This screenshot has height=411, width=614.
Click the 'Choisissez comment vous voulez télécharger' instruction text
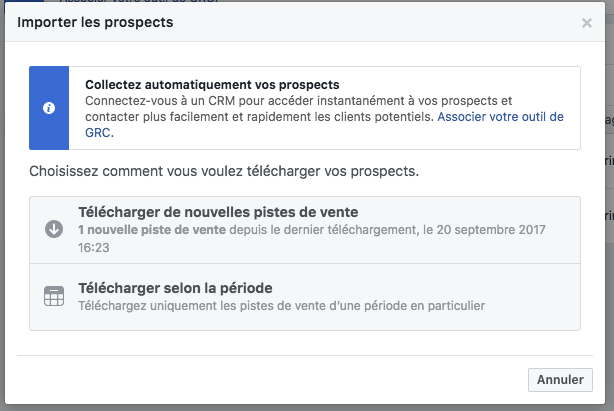224,171
